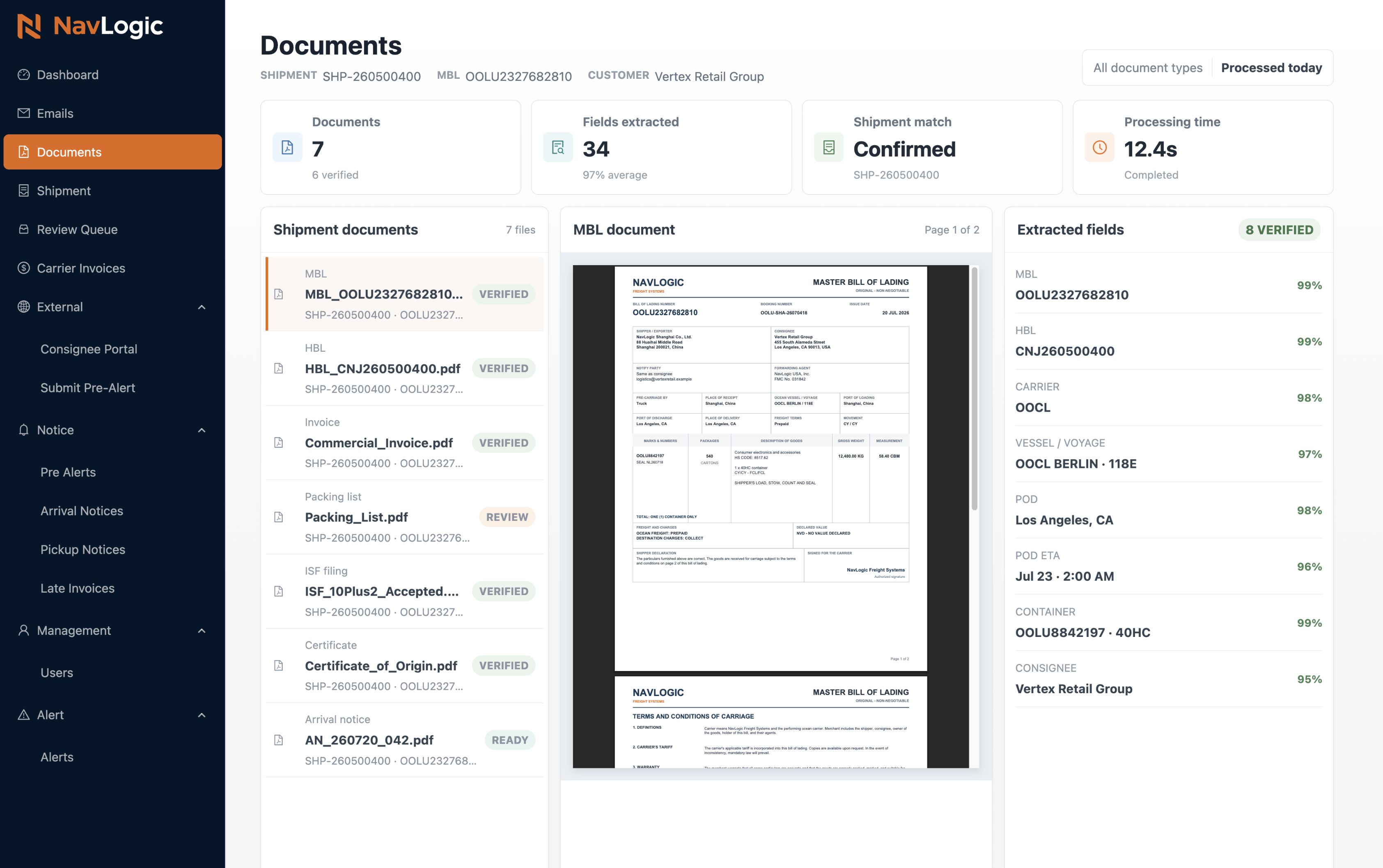The image size is (1383, 868).
Task: Click the MBL page 1 preview
Action: pos(771,468)
